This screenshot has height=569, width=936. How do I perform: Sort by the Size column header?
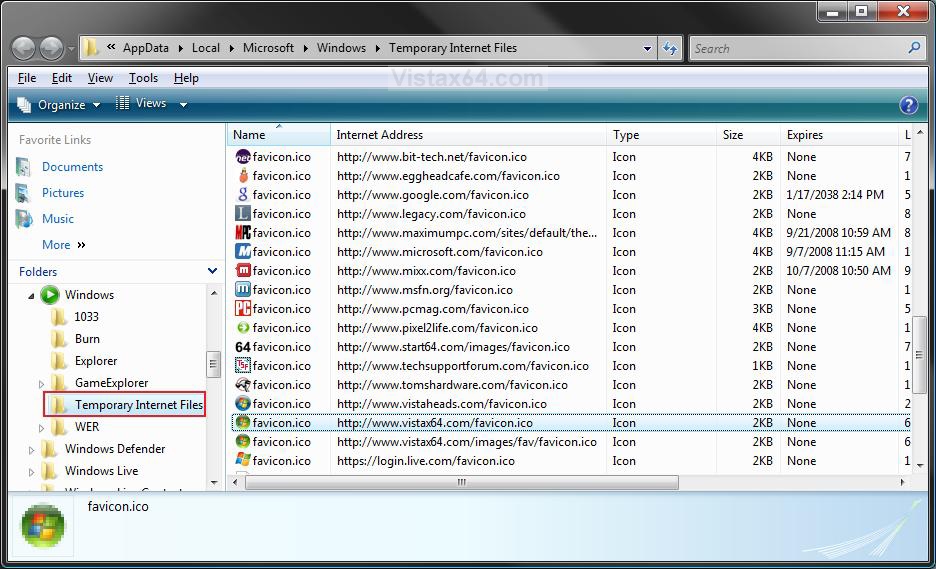(x=748, y=135)
